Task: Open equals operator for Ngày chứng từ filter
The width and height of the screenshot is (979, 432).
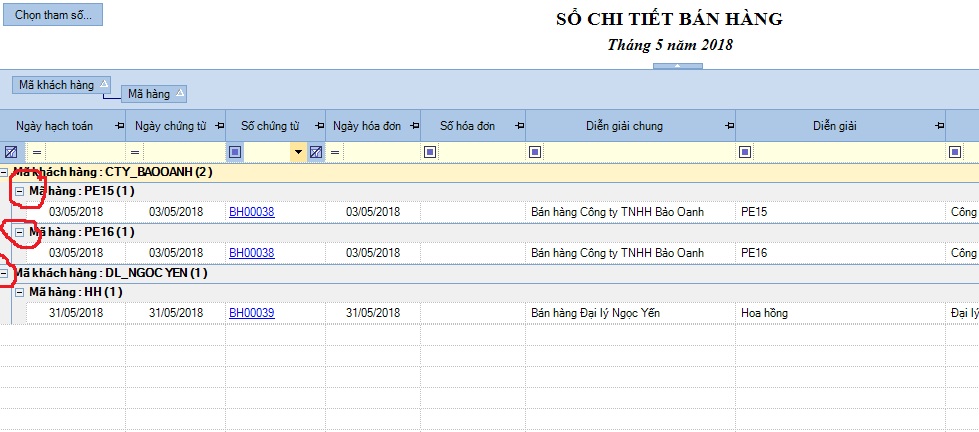Action: (135, 152)
